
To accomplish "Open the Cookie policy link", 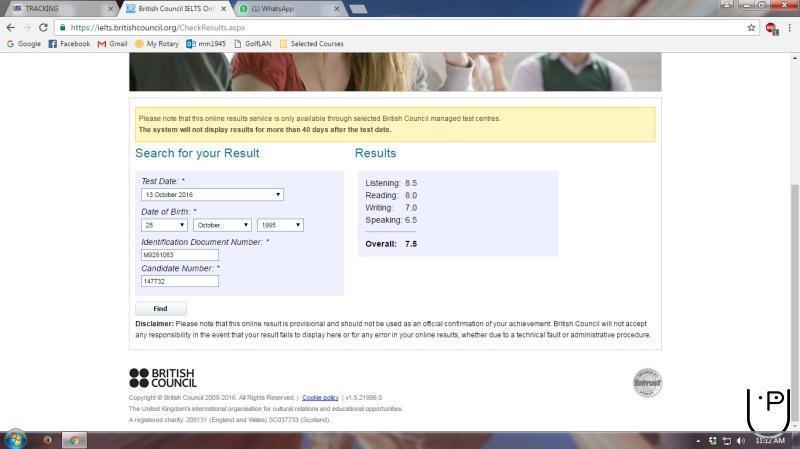I will click(x=320, y=397).
